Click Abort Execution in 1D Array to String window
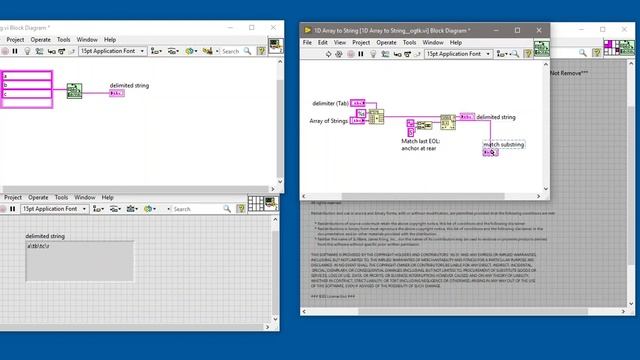640x360 pixels. 351,54
